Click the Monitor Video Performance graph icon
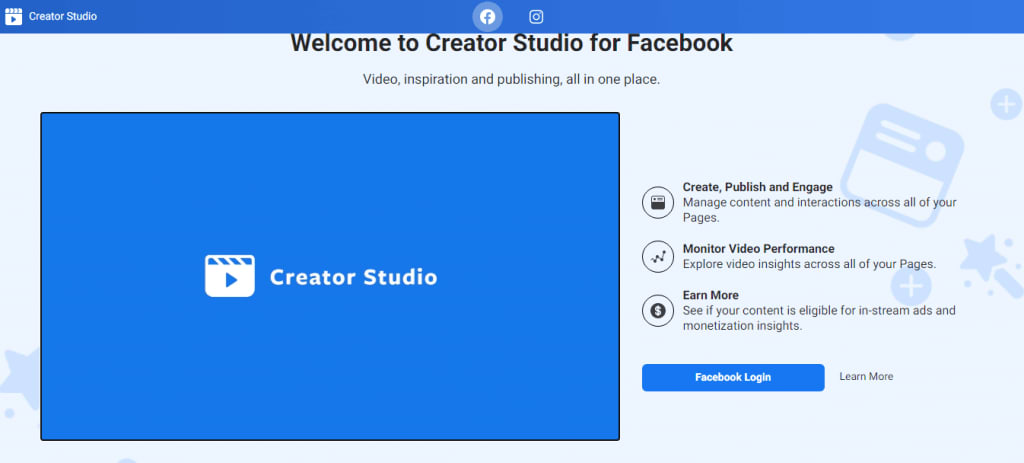Image resolution: width=1024 pixels, height=463 pixels. tap(658, 257)
